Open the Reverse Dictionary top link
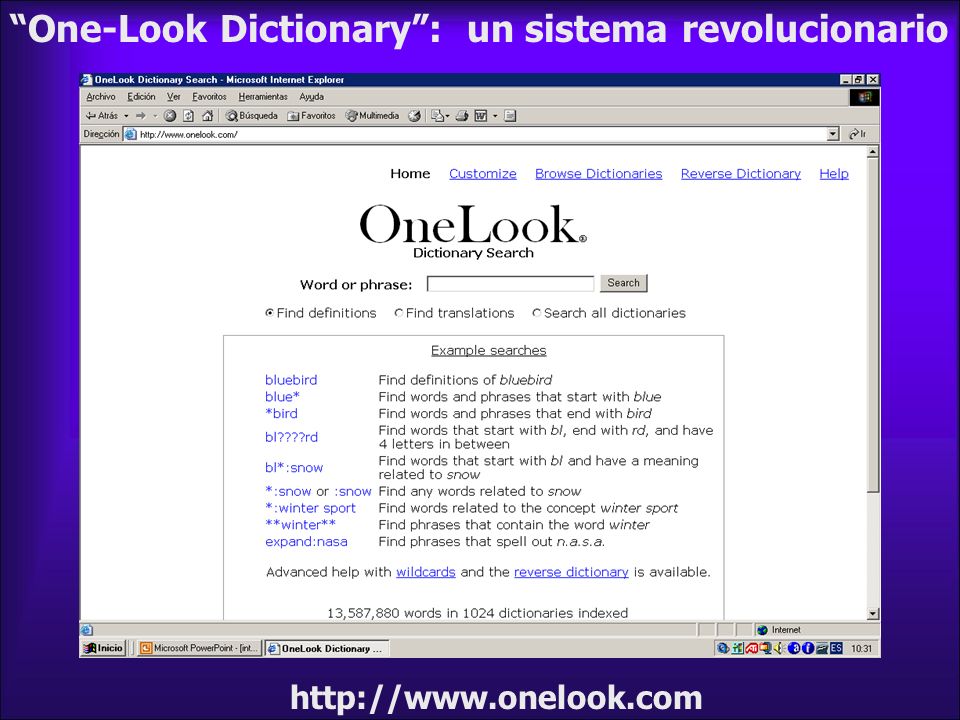Screen dimensions: 960x720 pos(741,174)
